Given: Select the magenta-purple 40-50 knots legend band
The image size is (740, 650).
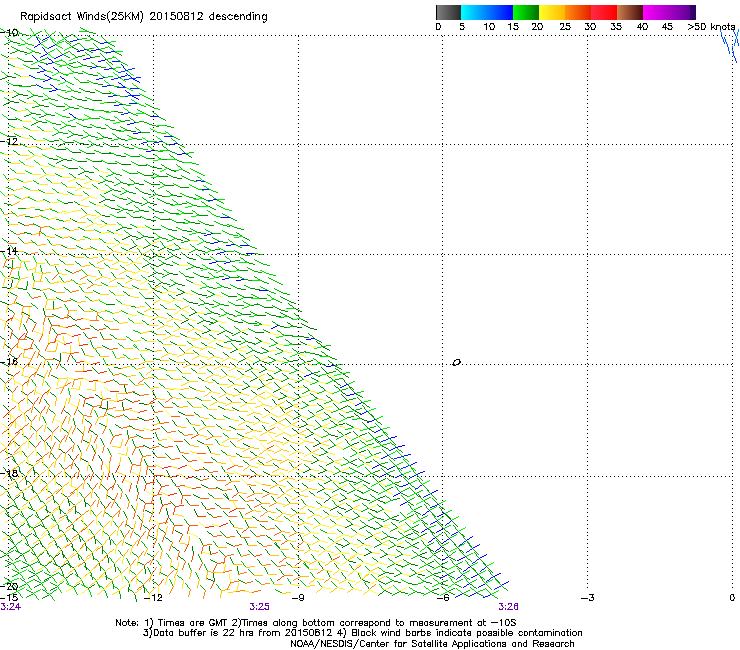Looking at the screenshot, I should pyautogui.click(x=669, y=12).
